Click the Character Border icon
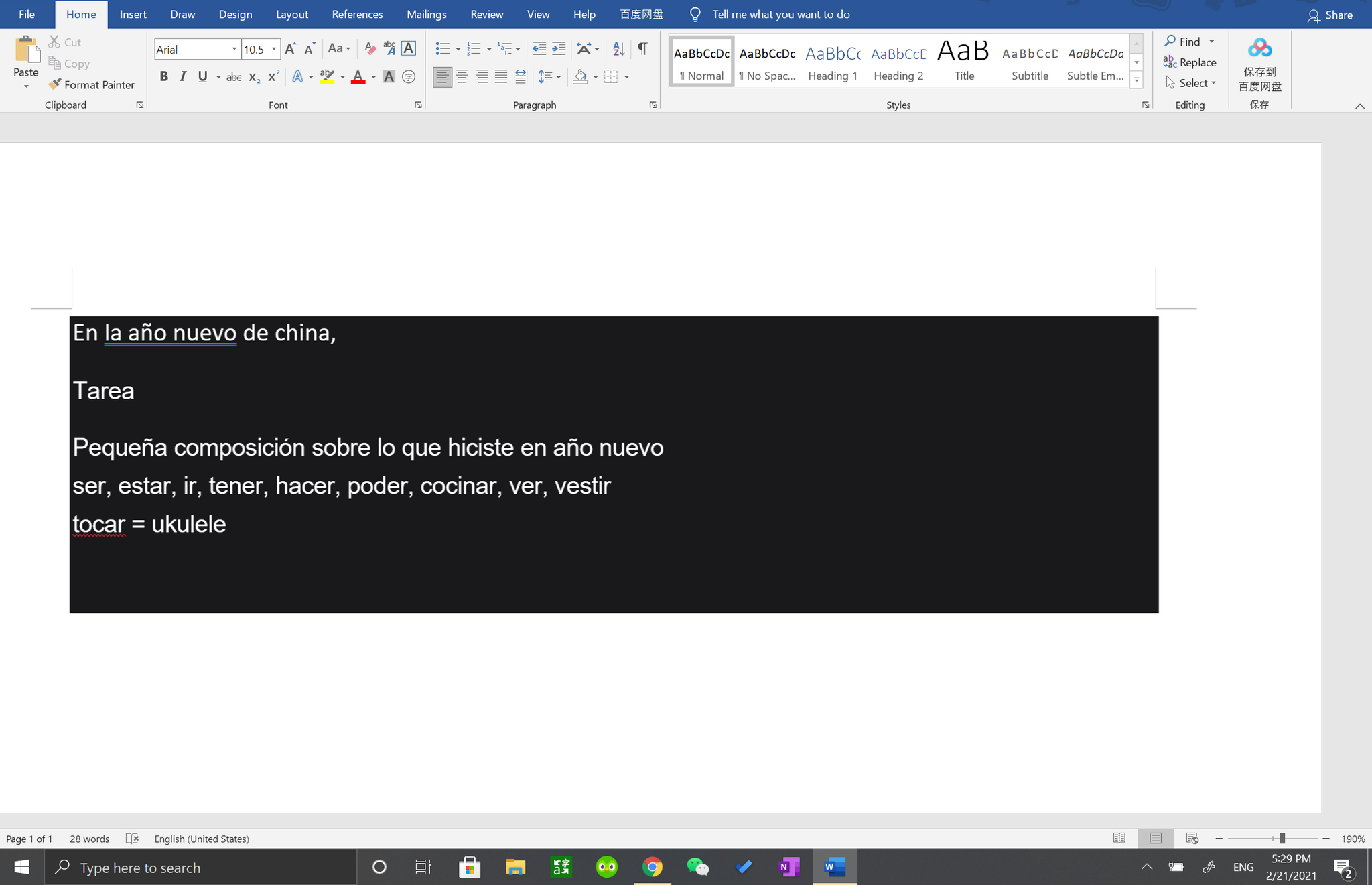The width and height of the screenshot is (1372, 885). pos(409,49)
